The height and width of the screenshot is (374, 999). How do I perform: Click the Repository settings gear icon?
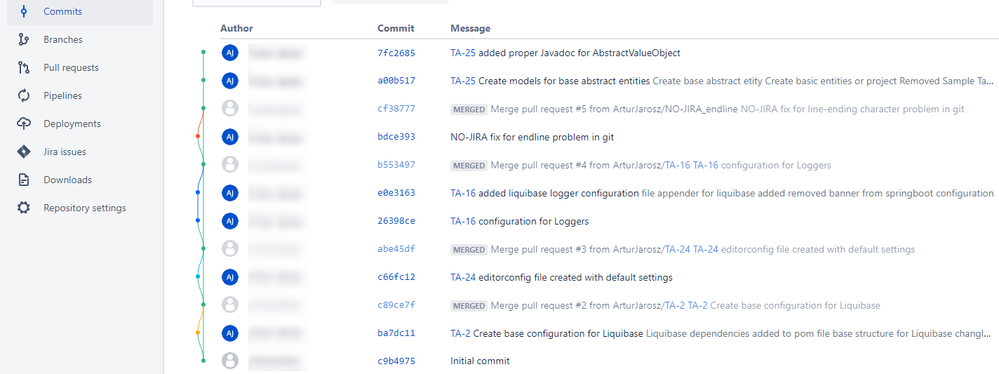coord(24,208)
